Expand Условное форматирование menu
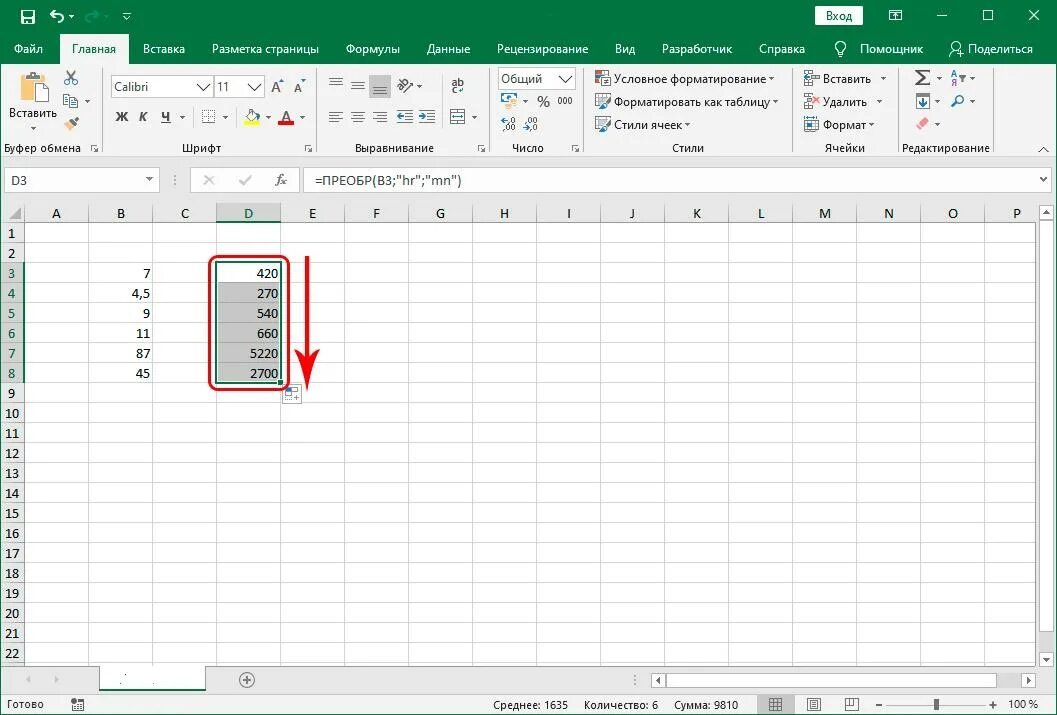Image resolution: width=1057 pixels, height=715 pixels. pos(684,79)
